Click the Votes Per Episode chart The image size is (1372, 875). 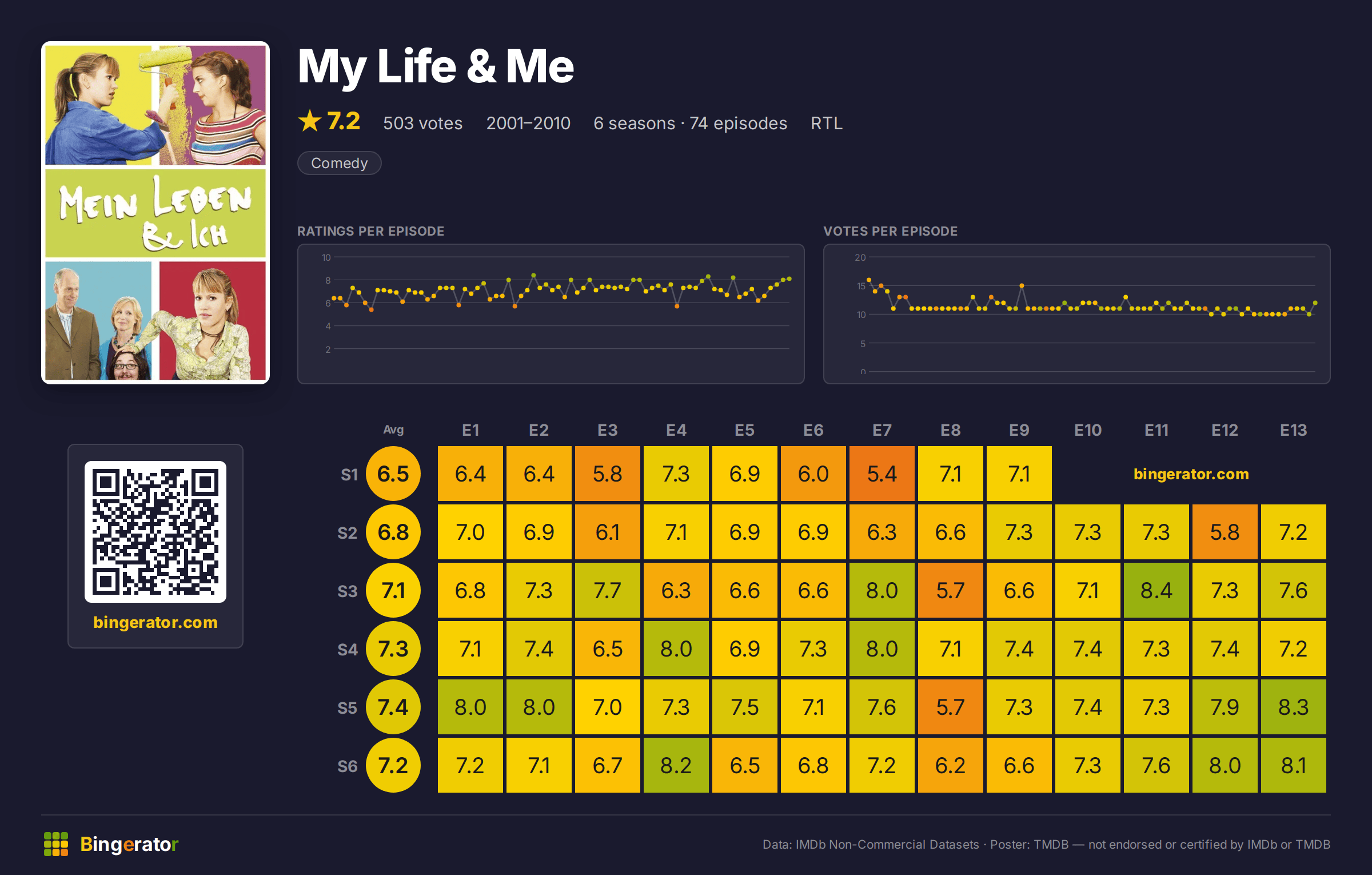tap(1077, 314)
